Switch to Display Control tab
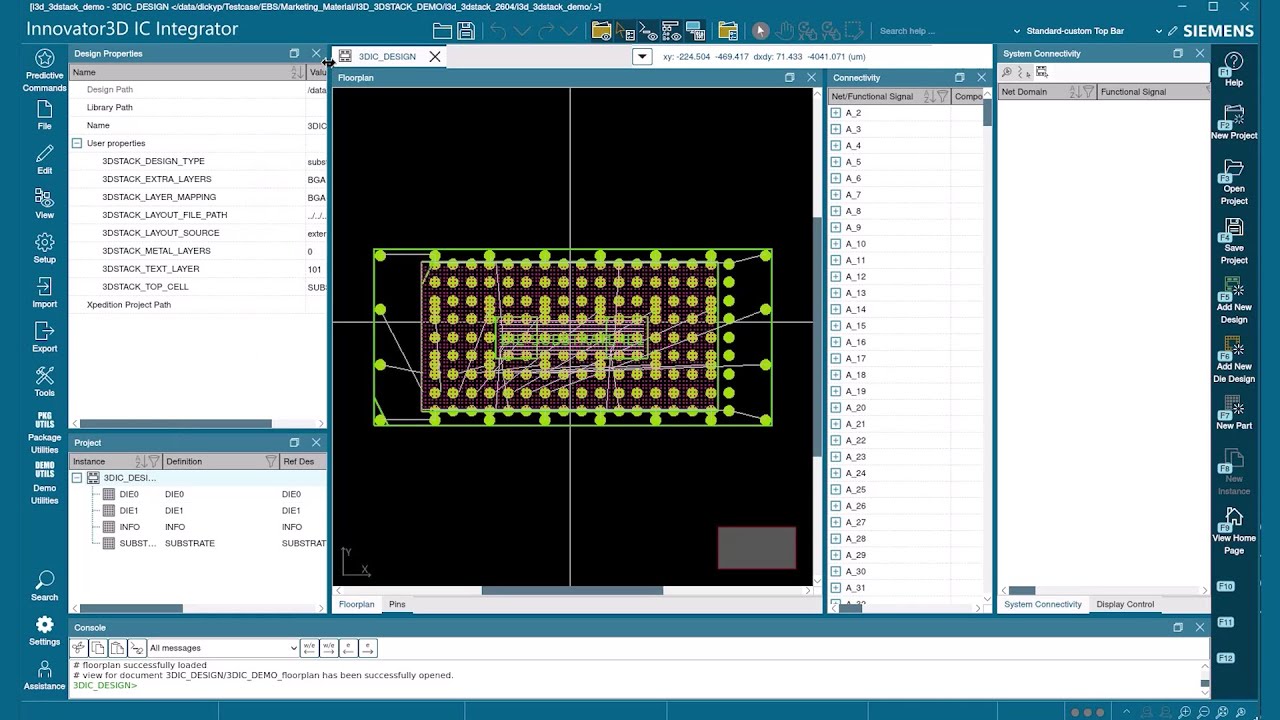Image resolution: width=1280 pixels, height=720 pixels. tap(1125, 604)
